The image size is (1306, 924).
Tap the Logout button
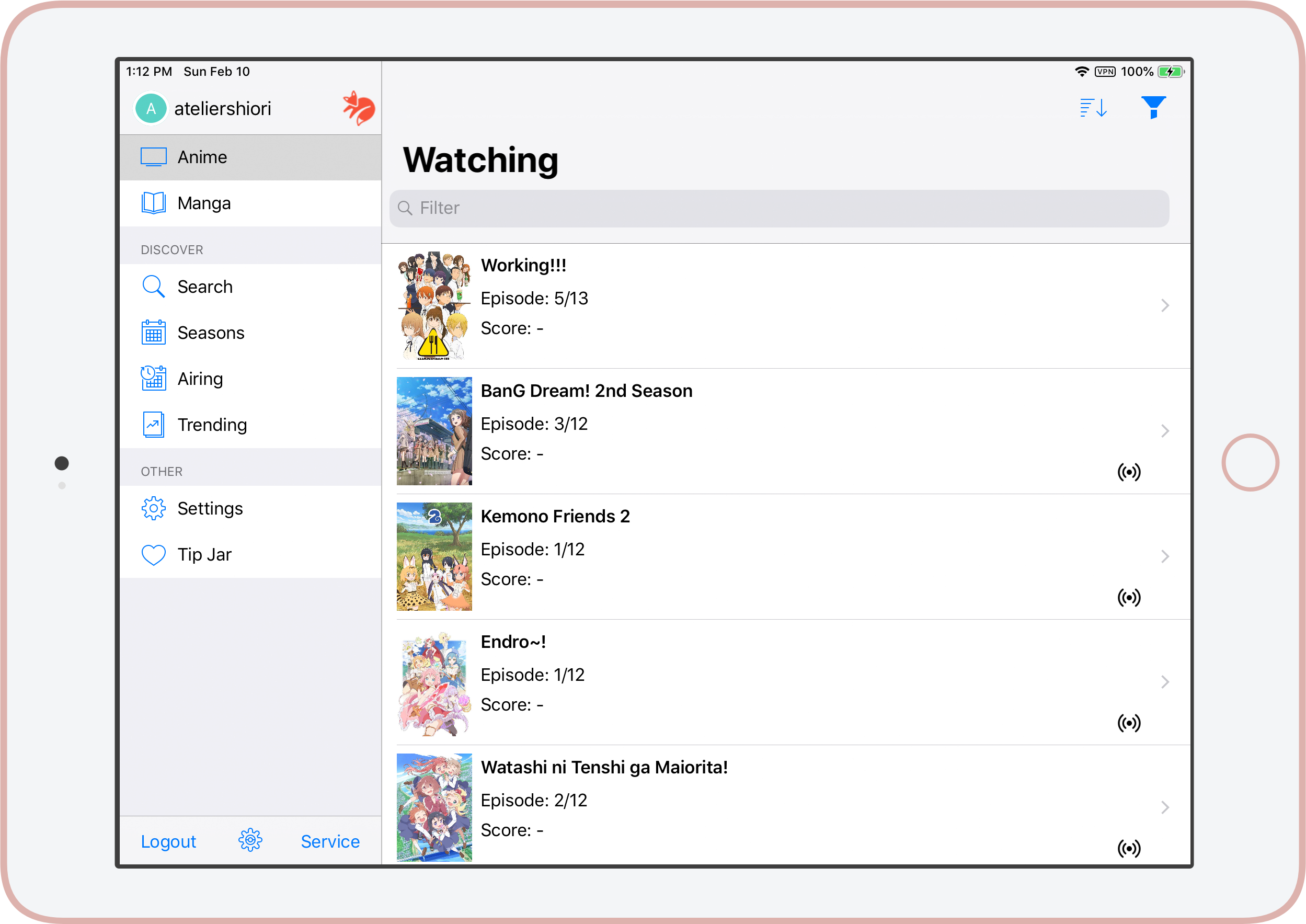click(168, 841)
